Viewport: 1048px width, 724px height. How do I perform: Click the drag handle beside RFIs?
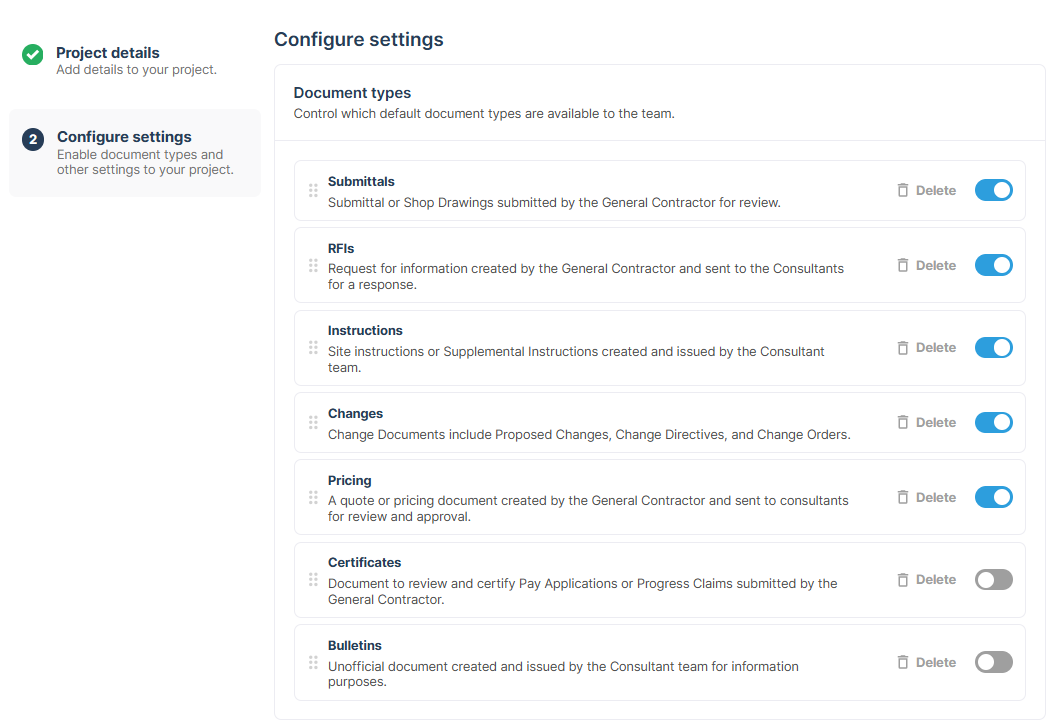(x=313, y=265)
